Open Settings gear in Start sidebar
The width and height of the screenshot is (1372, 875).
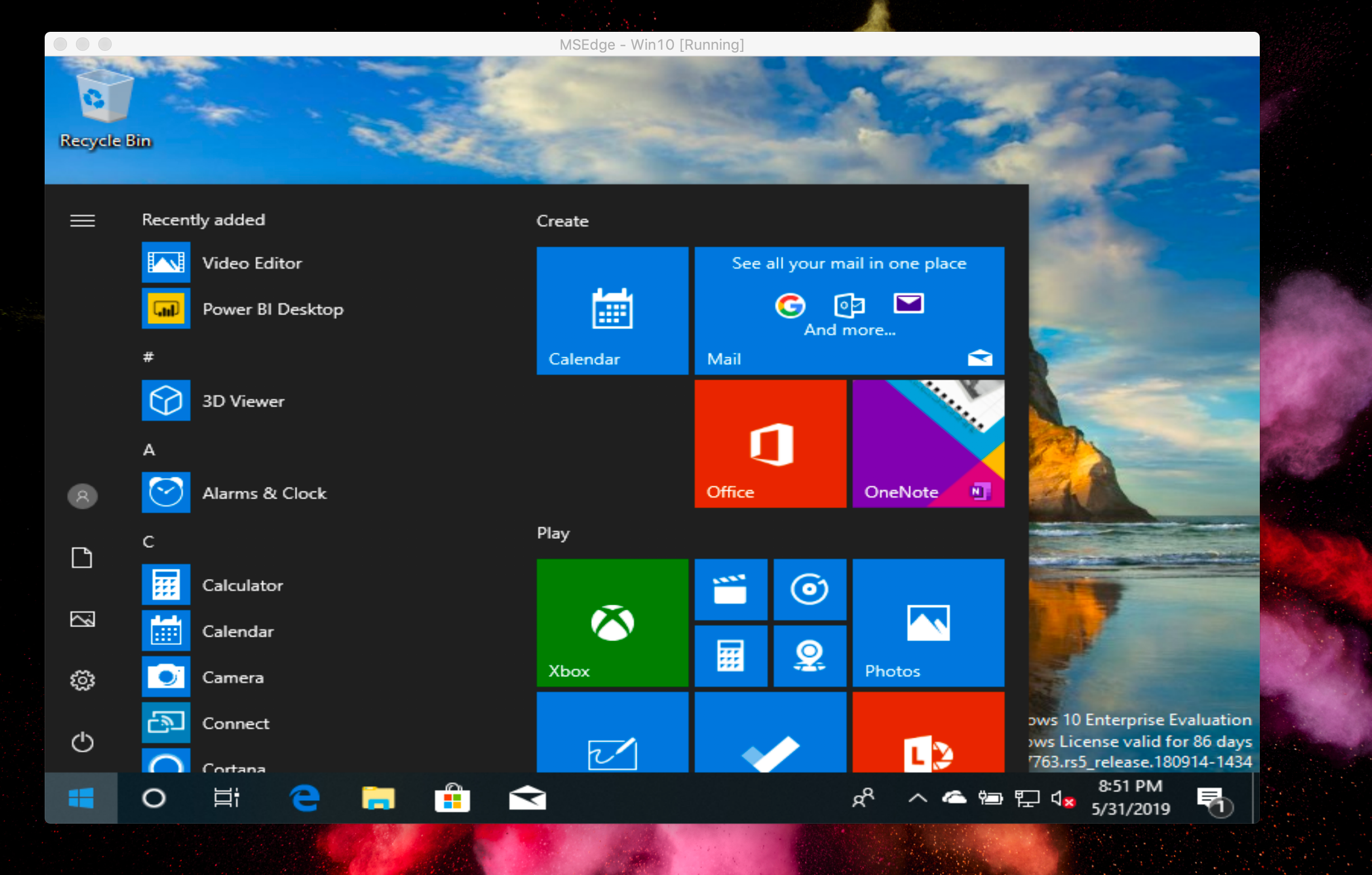click(82, 680)
